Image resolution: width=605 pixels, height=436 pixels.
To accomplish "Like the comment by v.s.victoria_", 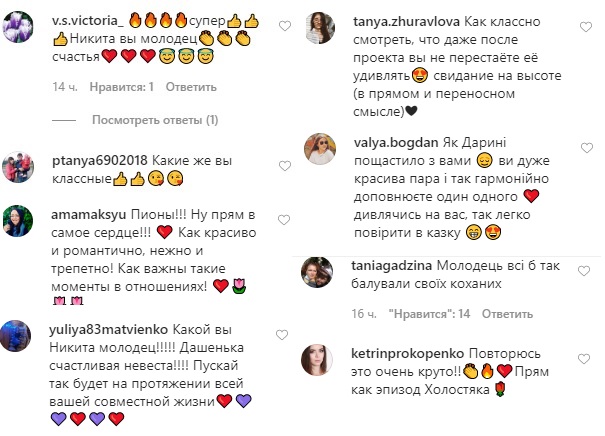I will tap(284, 22).
